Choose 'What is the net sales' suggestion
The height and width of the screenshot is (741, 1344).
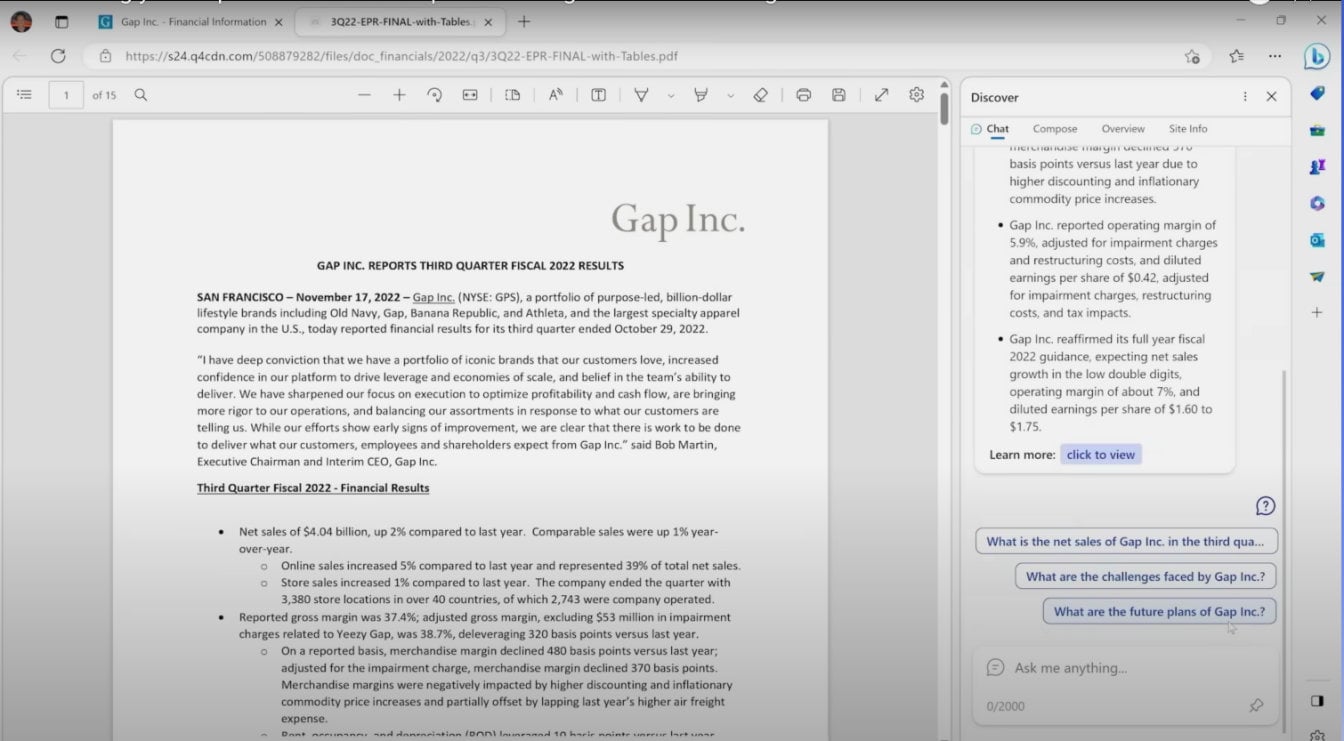click(1126, 541)
